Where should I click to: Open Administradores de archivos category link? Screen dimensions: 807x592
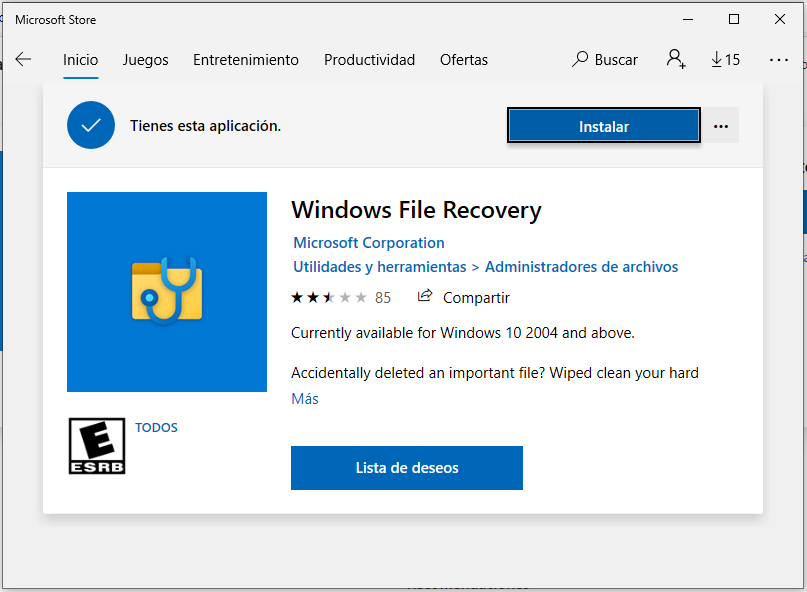coord(581,267)
